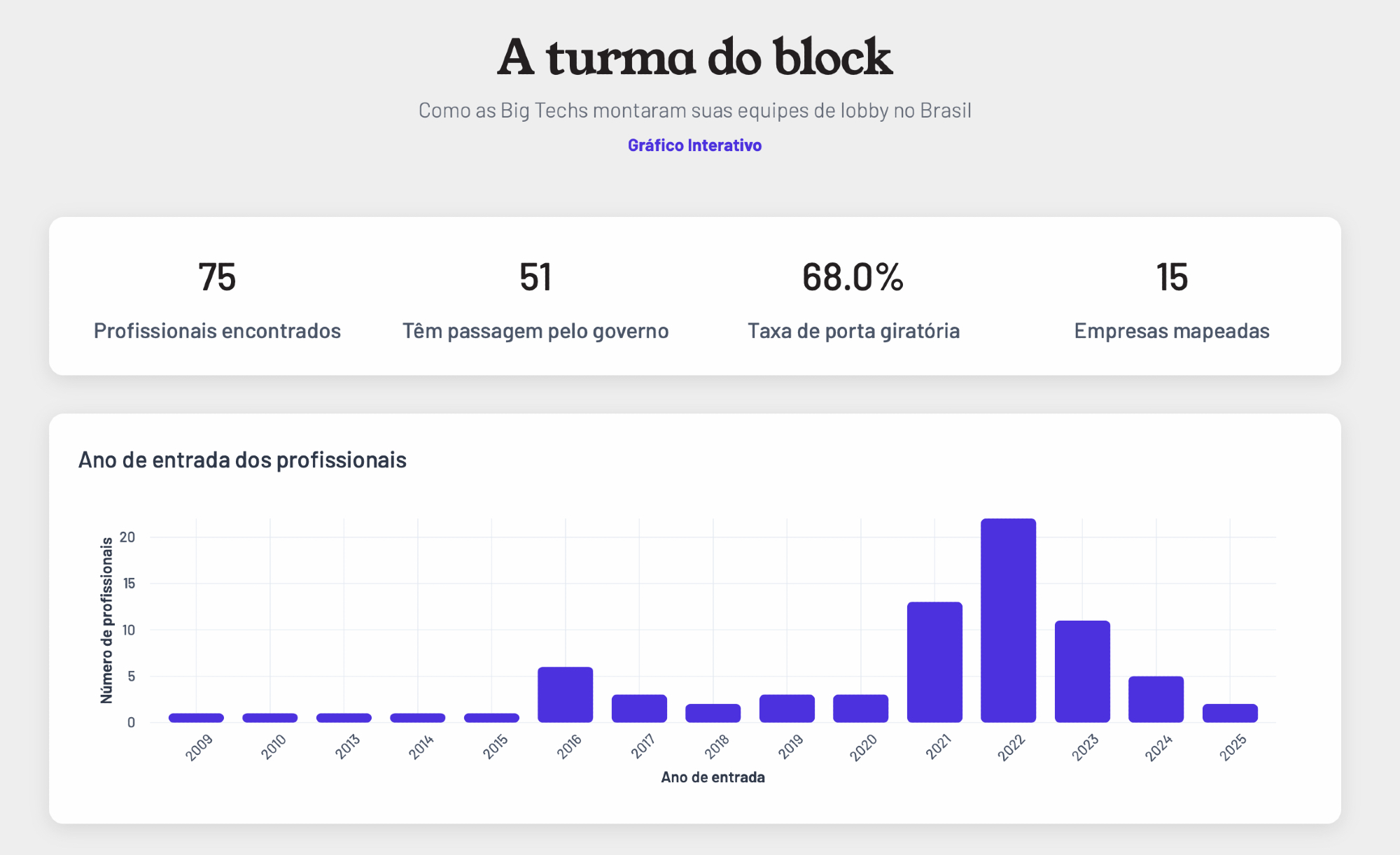The height and width of the screenshot is (855, 1400).
Task: Click the 2016 bar
Action: (565, 694)
